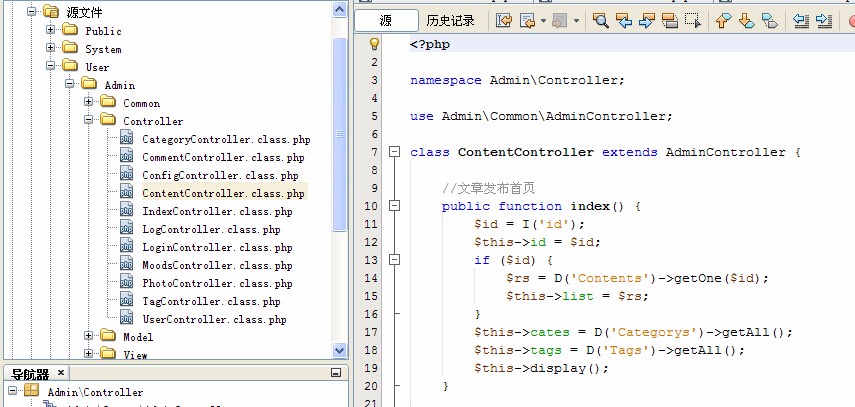Go to previous search occurrence icon
The image size is (855, 407).
[x=623, y=21]
